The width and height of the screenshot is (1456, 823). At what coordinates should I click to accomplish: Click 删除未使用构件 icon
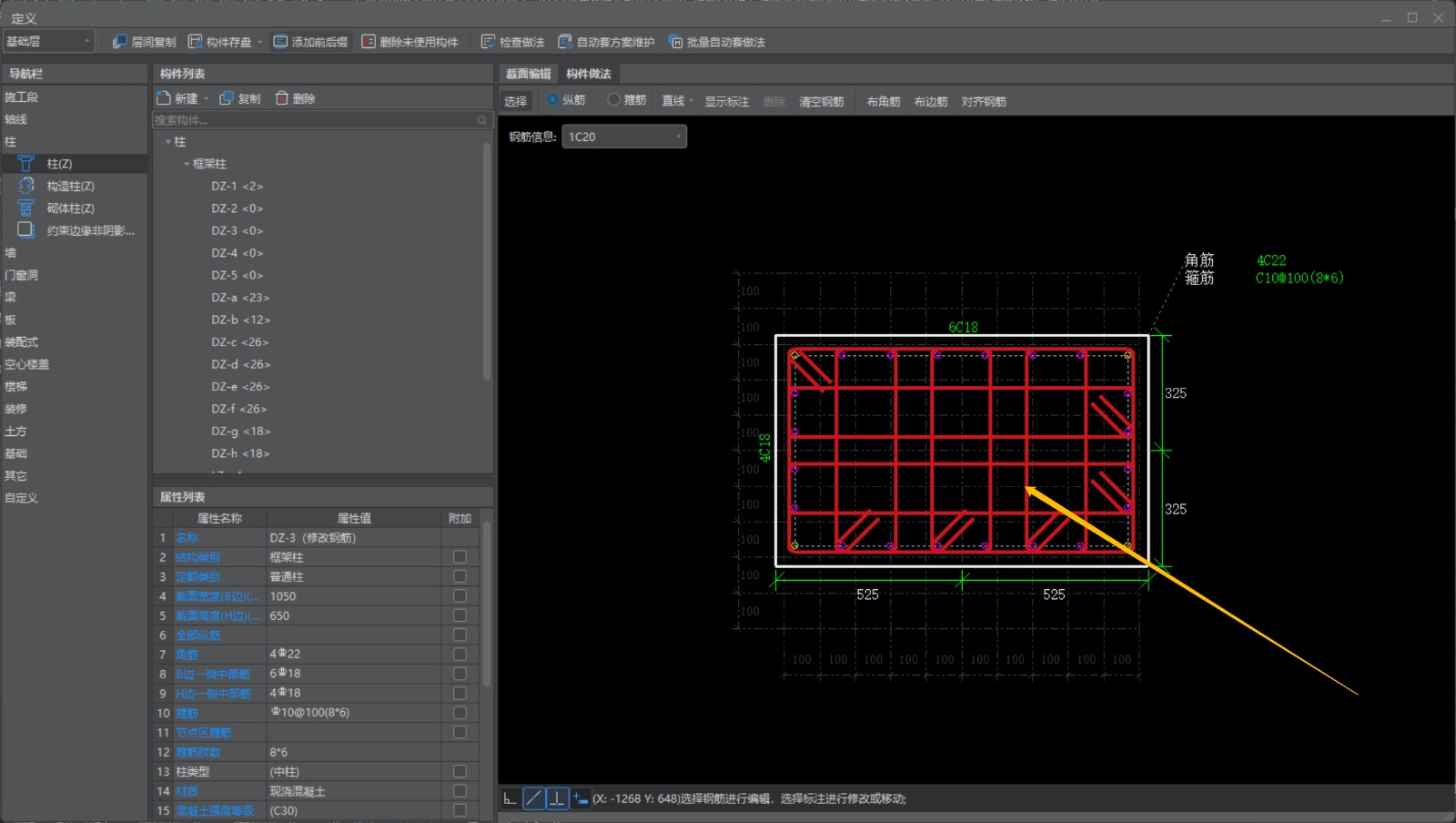[x=369, y=42]
